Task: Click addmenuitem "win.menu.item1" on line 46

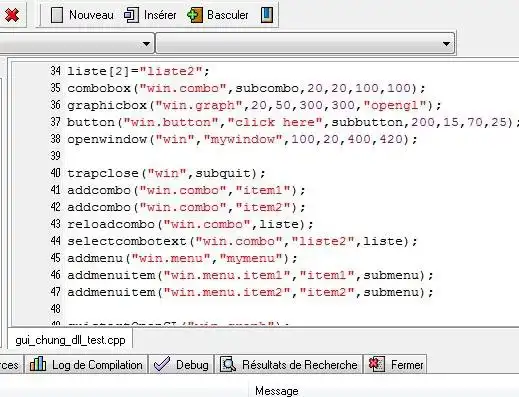Action: click(250, 275)
